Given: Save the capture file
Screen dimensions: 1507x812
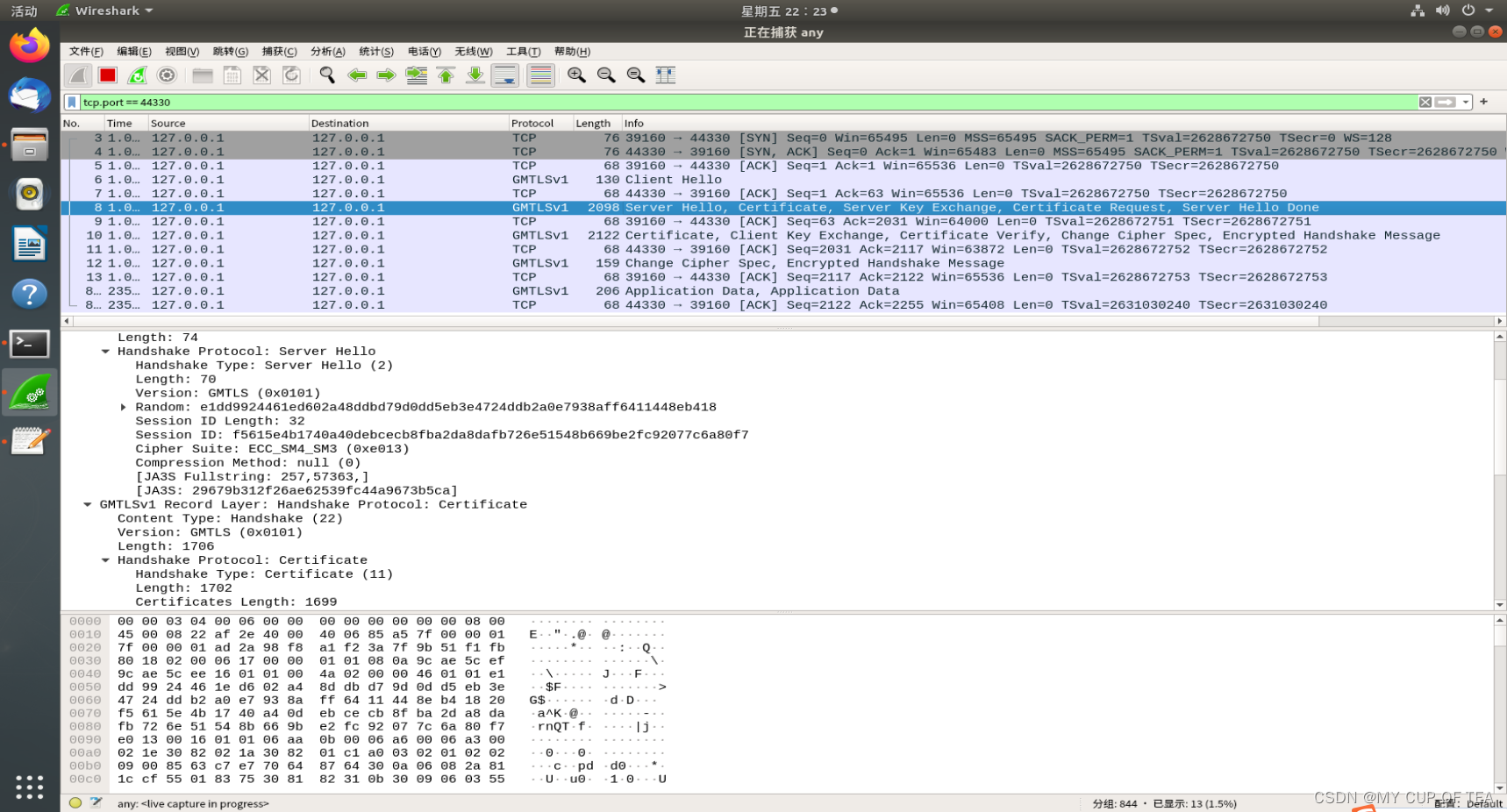Looking at the screenshot, I should pos(232,75).
